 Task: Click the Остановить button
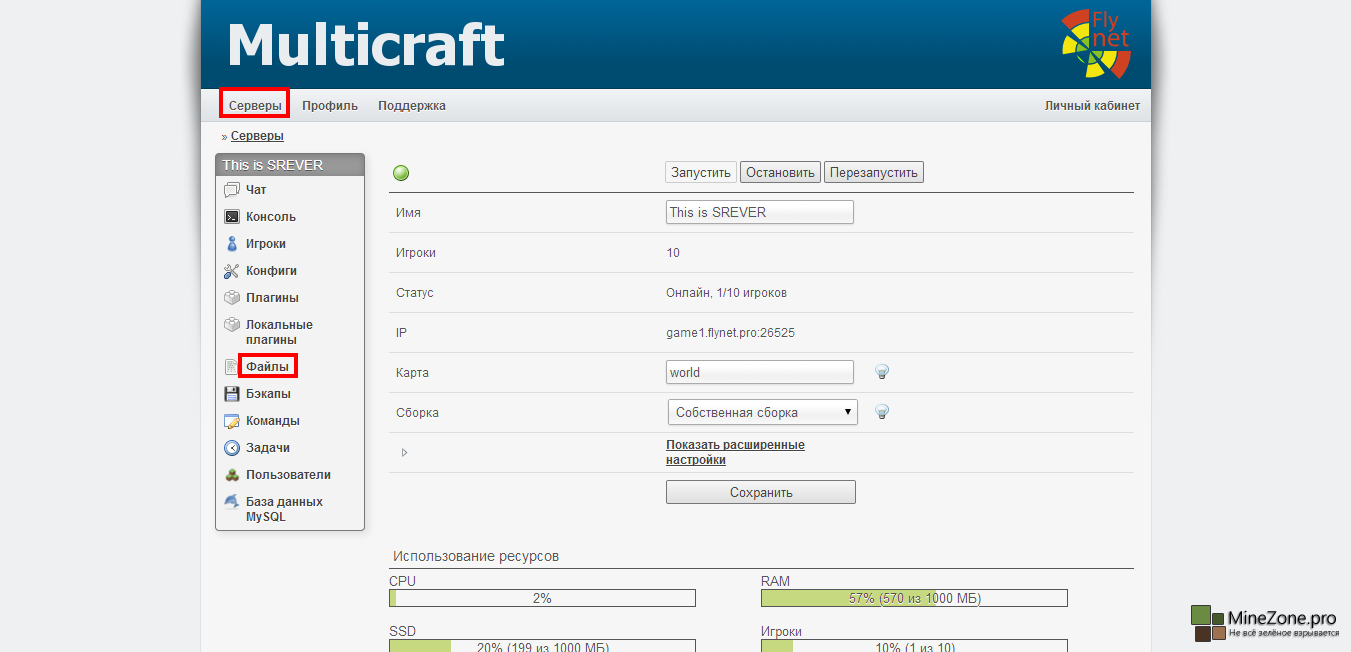click(x=780, y=172)
